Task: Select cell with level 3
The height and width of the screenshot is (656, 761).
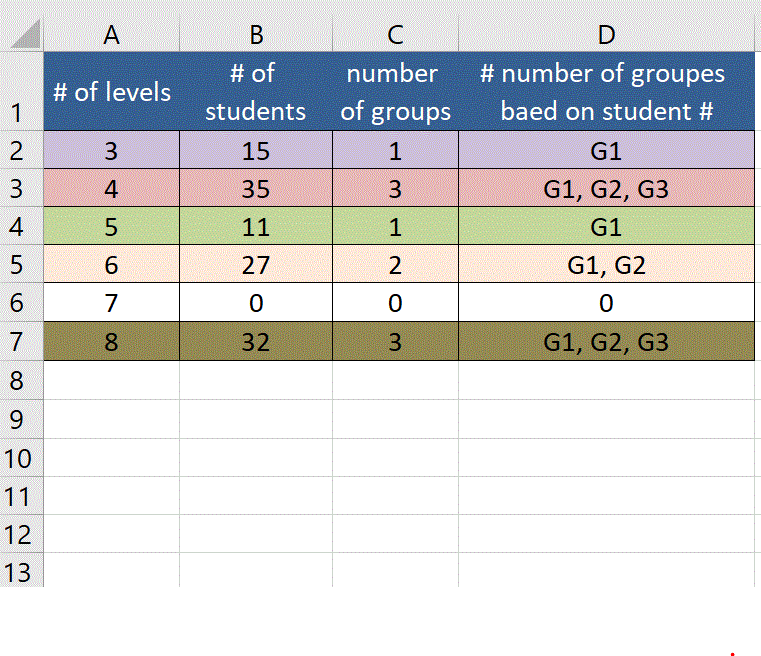Action: [112, 150]
